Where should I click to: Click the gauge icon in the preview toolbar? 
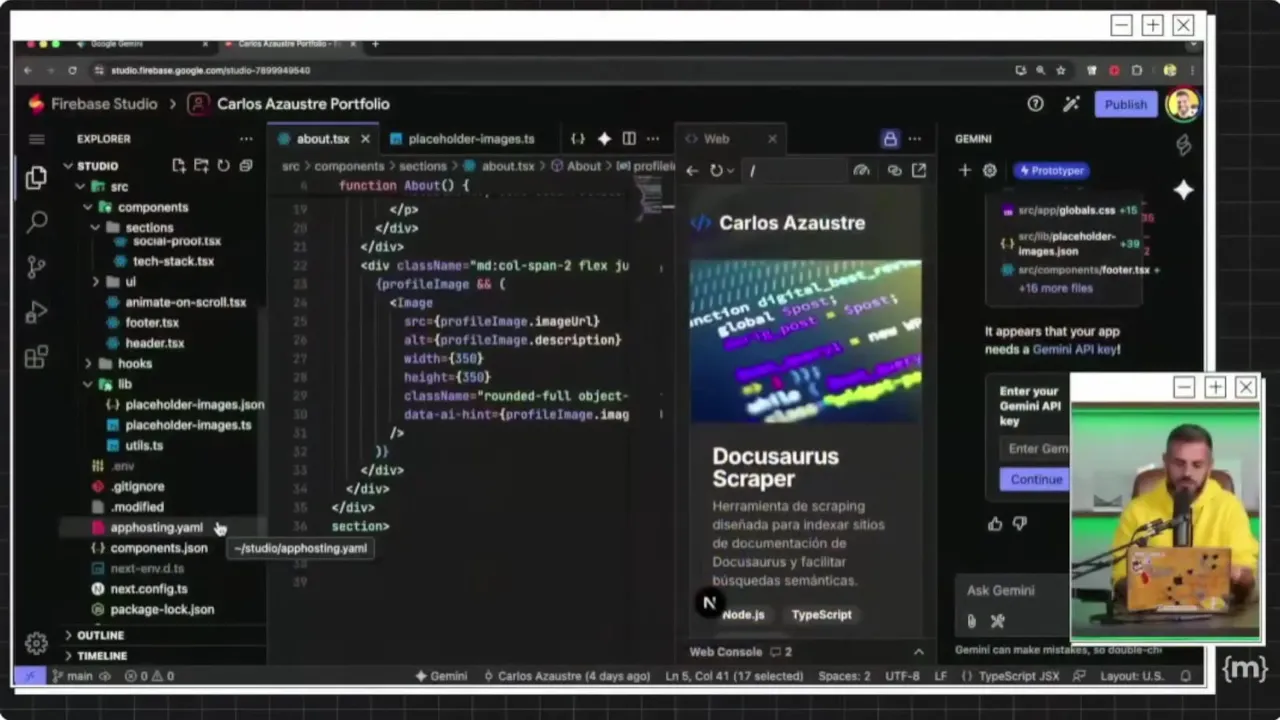(861, 171)
